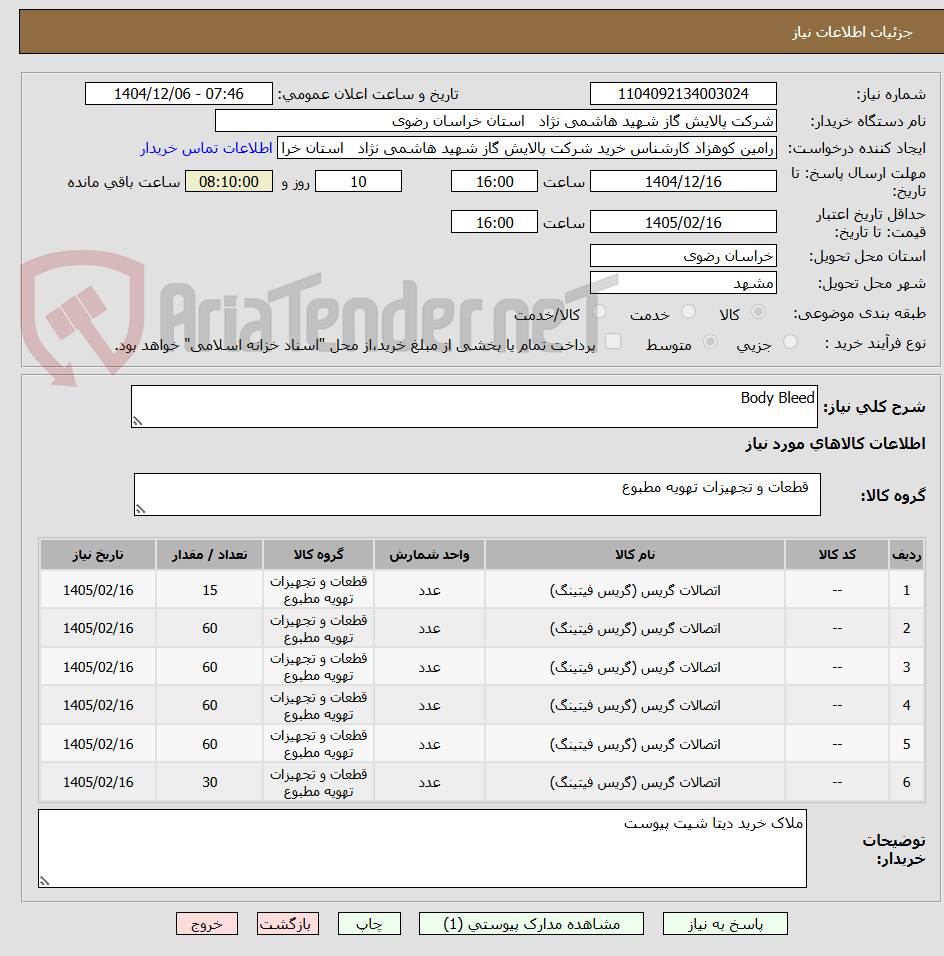944x956 pixels.
Task: Click the واحد شمارش column header
Action: pyautogui.click(x=429, y=554)
